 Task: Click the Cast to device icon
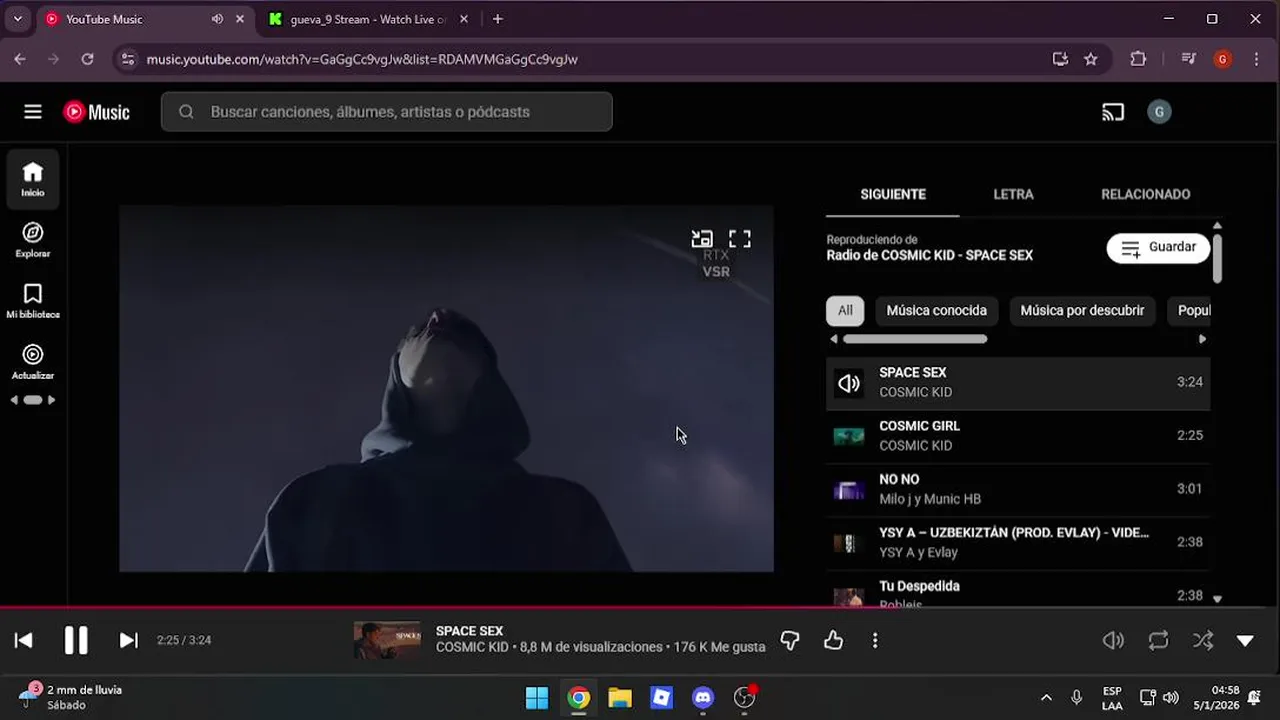tap(1113, 112)
